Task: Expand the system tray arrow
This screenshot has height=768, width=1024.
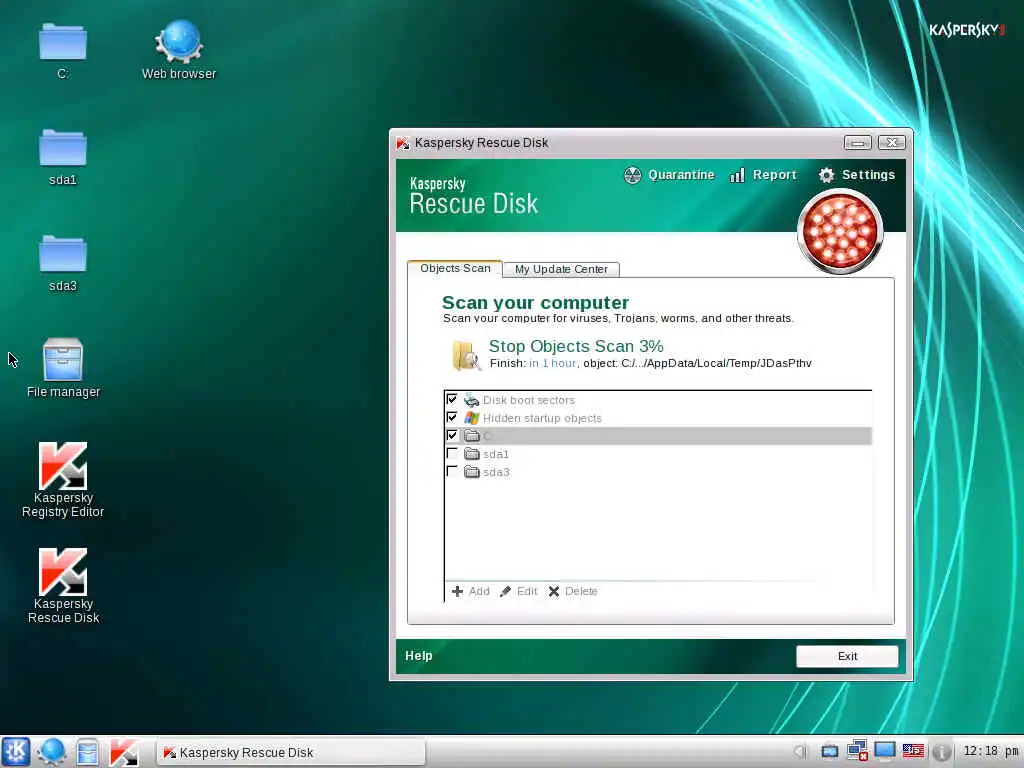Action: [801, 752]
